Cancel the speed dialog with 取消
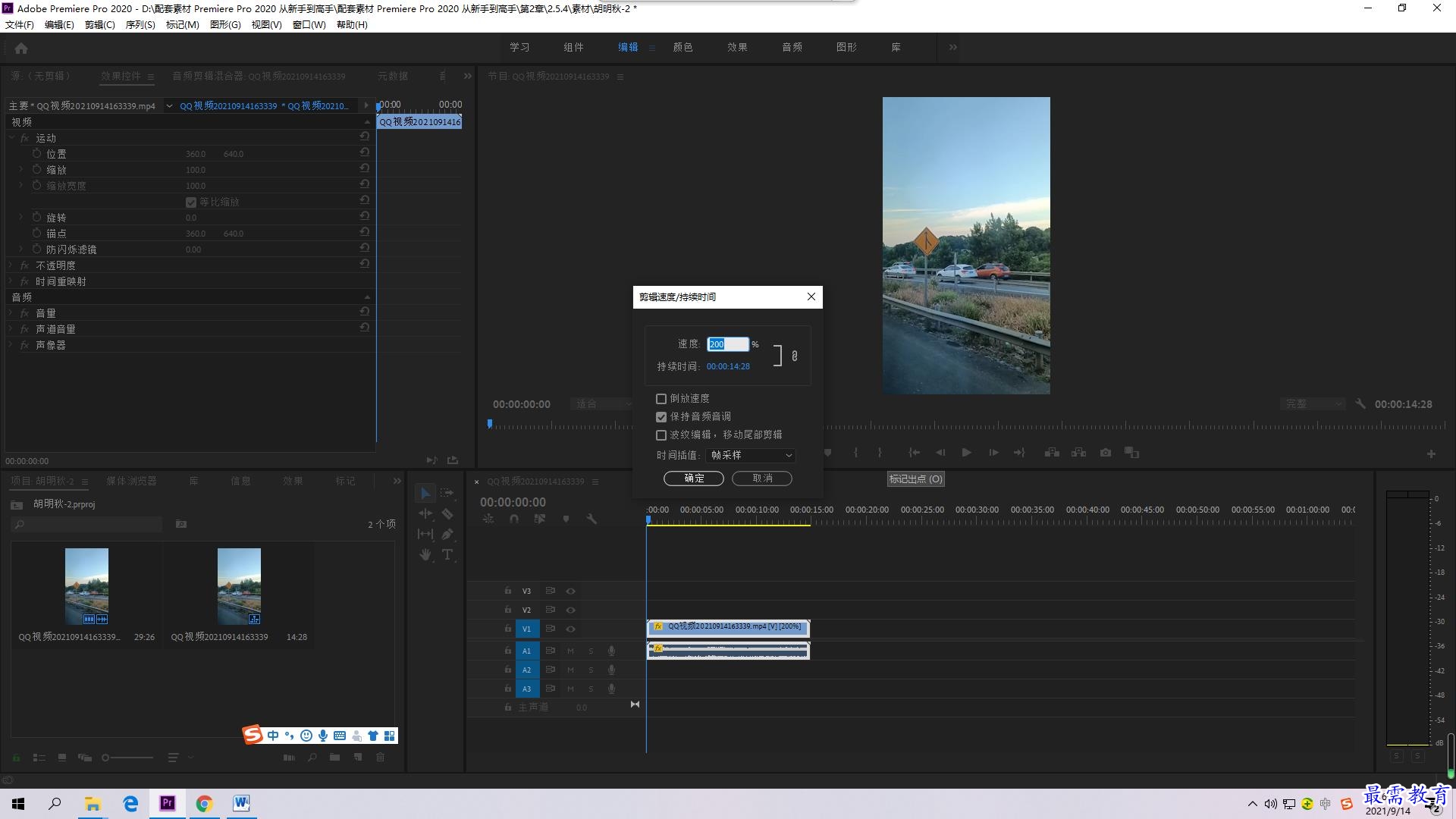Image resolution: width=1456 pixels, height=819 pixels. [761, 479]
